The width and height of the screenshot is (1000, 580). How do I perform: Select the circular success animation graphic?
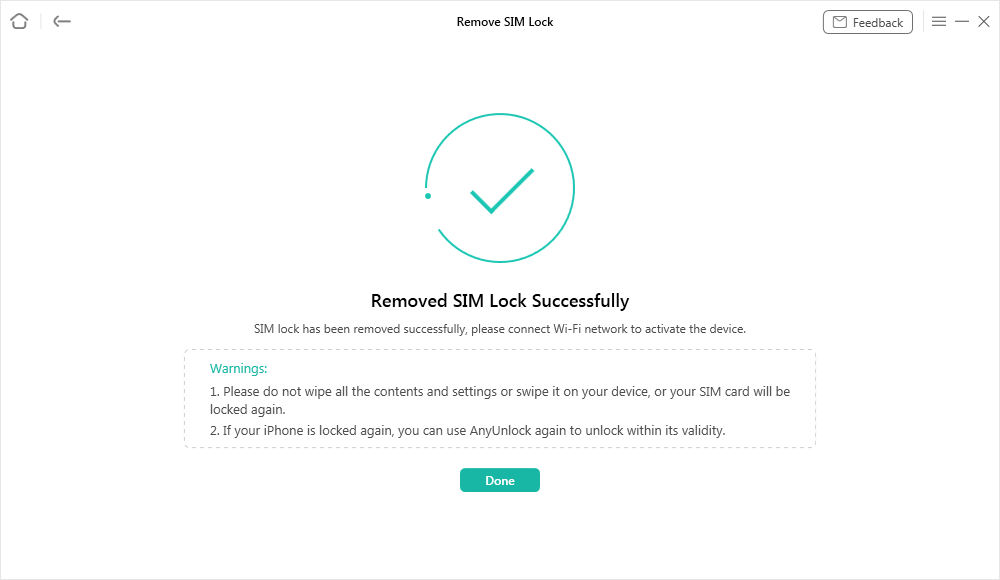[x=500, y=188]
